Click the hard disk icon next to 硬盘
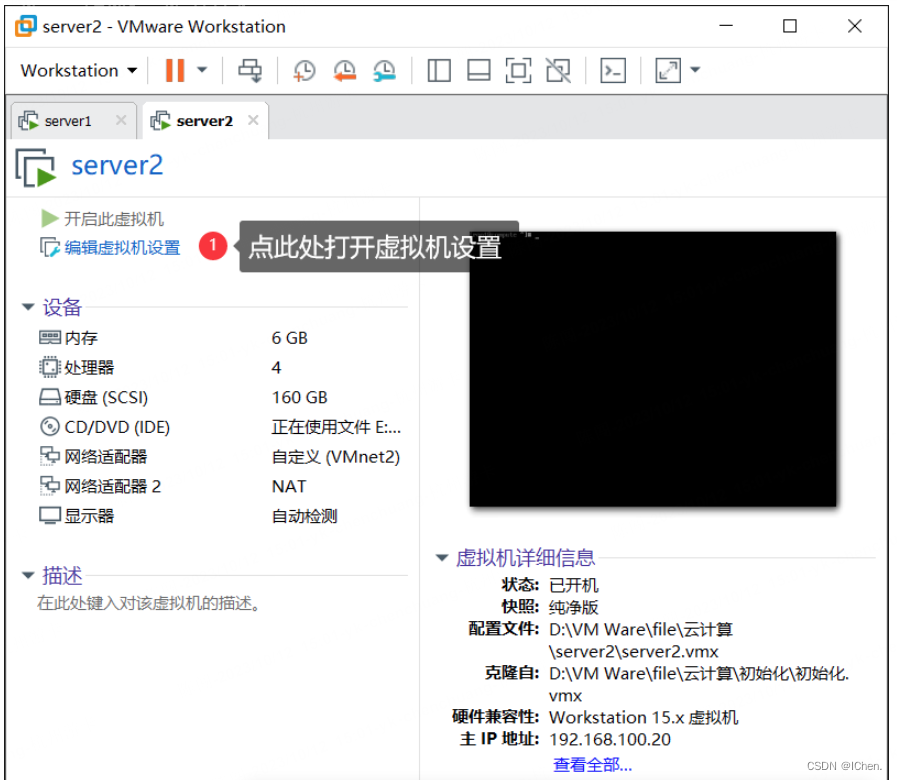This screenshot has height=780, width=897. [x=50, y=397]
